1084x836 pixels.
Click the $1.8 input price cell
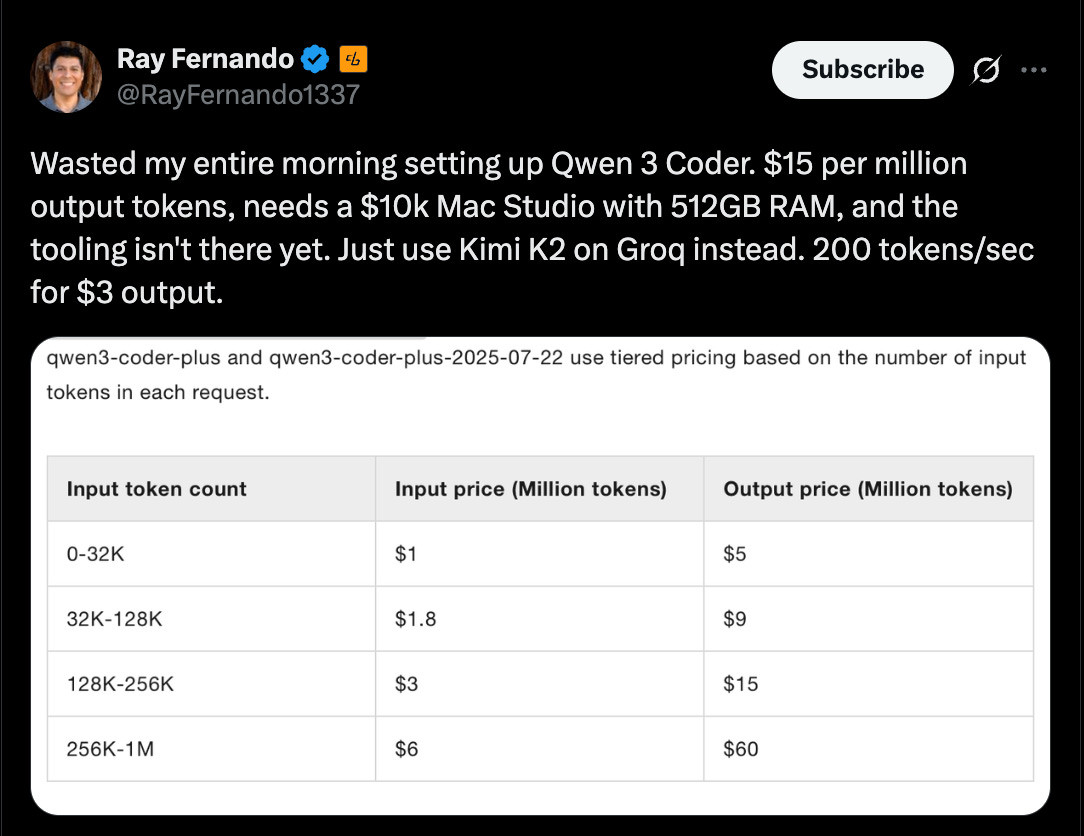coord(540,619)
